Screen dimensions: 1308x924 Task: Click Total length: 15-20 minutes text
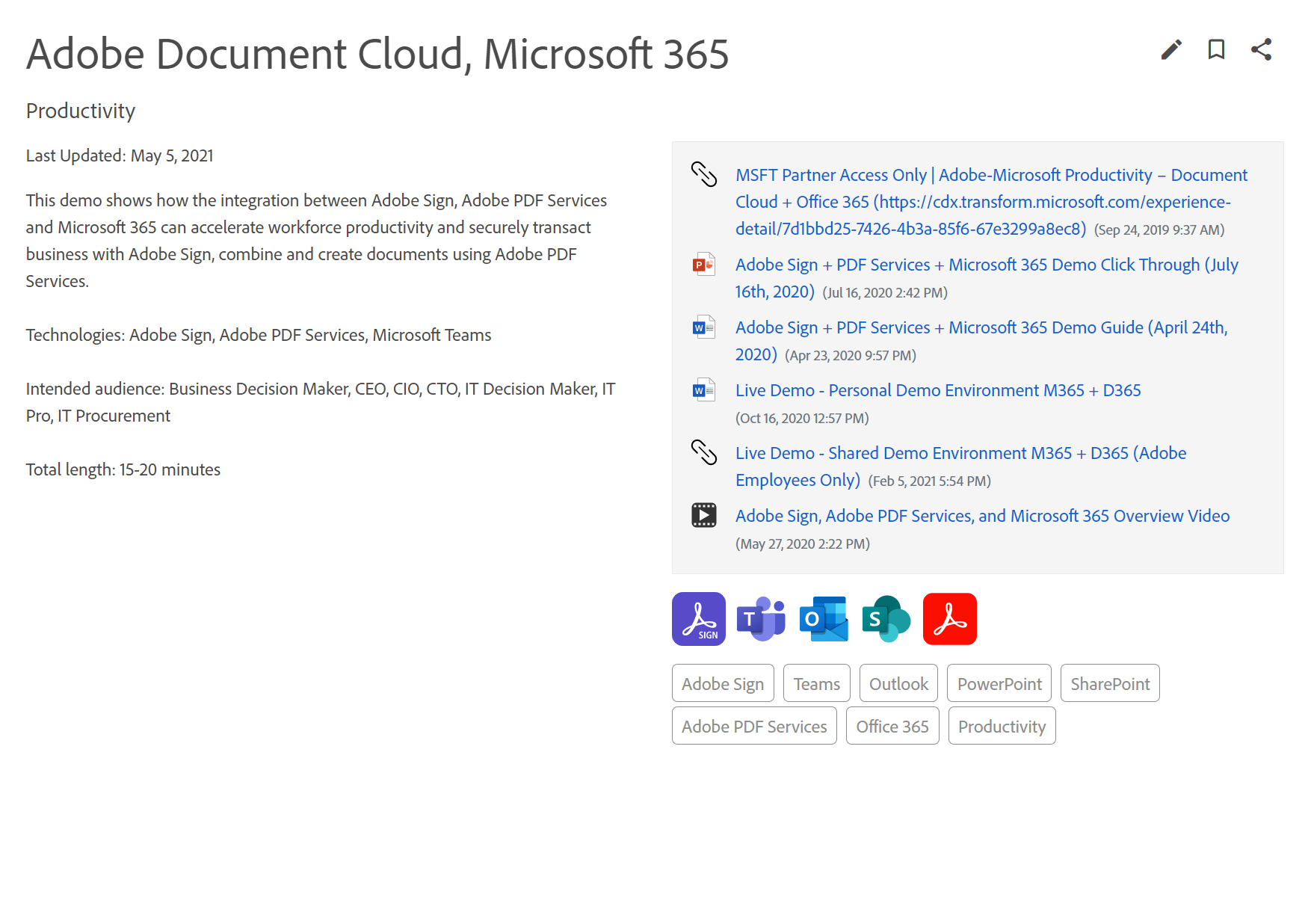123,469
